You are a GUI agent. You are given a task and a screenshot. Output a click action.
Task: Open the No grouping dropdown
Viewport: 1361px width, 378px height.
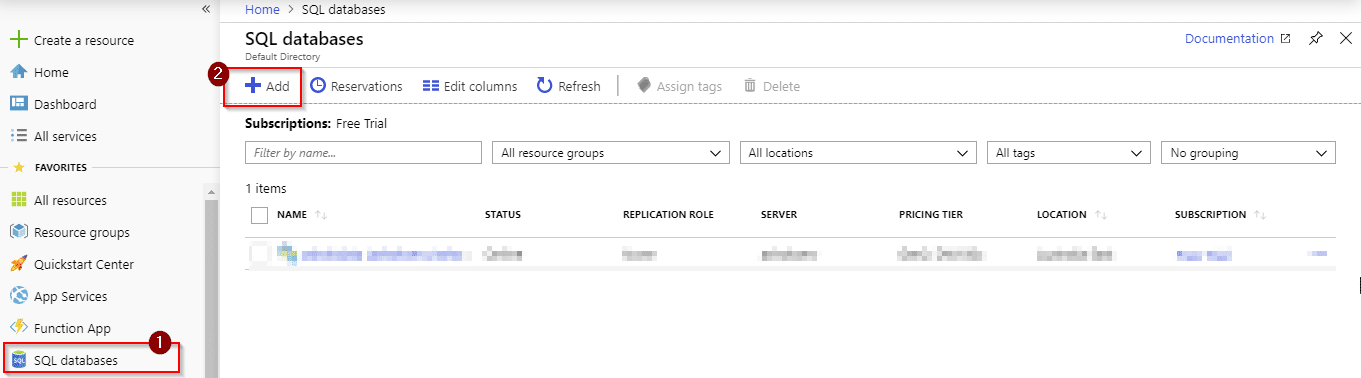point(1248,153)
